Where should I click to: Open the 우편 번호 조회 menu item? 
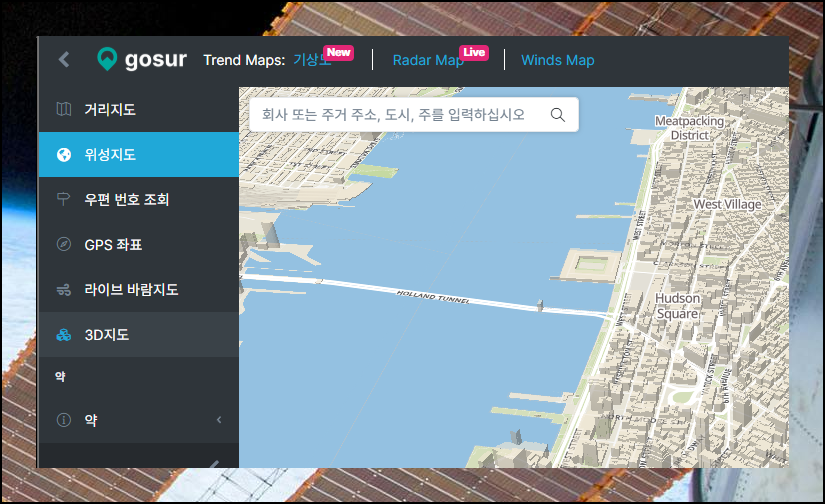pos(139,199)
